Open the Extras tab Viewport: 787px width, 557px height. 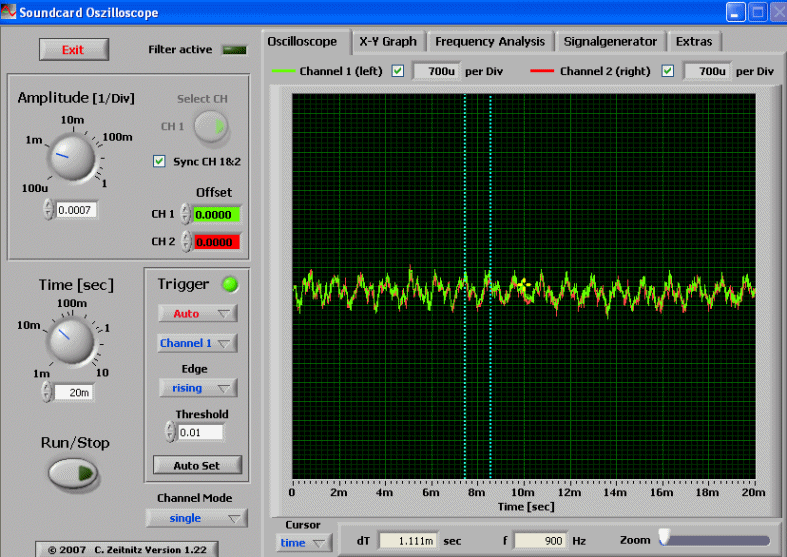(694, 42)
